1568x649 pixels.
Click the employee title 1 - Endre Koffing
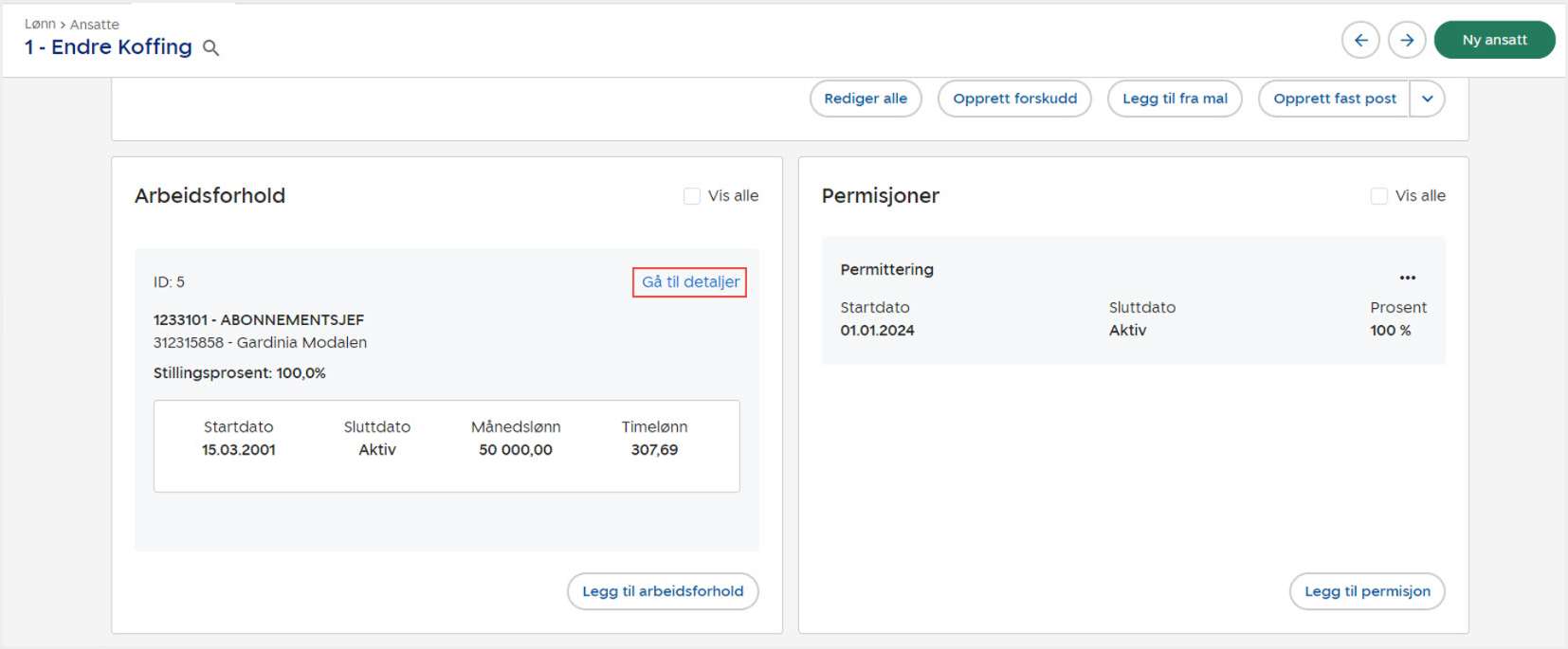108,47
